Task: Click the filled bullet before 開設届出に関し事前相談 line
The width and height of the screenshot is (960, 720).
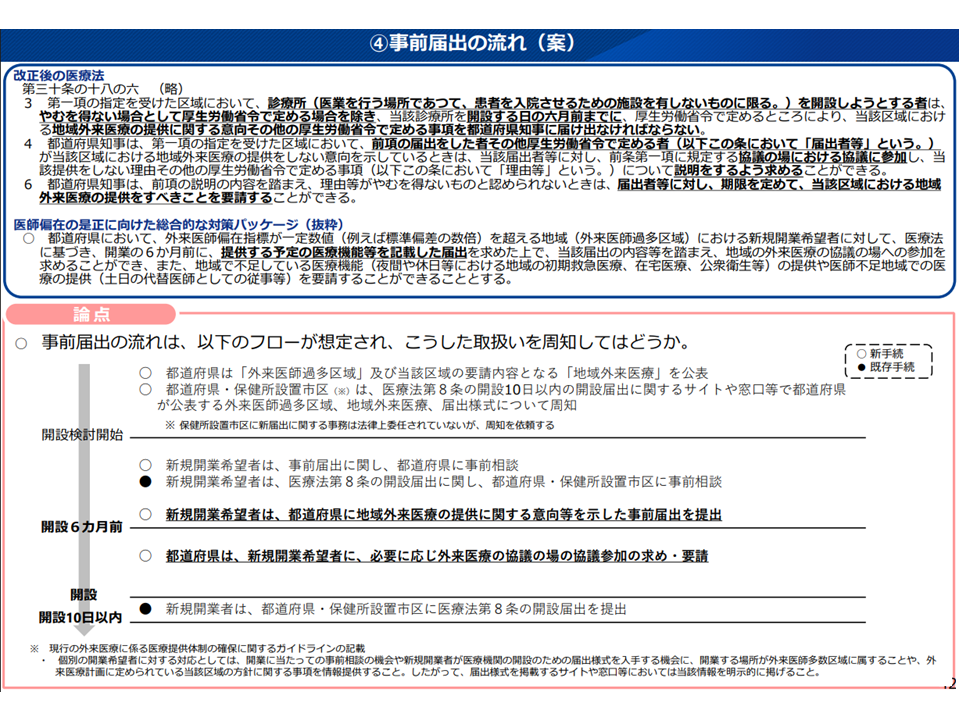Action: (x=145, y=482)
